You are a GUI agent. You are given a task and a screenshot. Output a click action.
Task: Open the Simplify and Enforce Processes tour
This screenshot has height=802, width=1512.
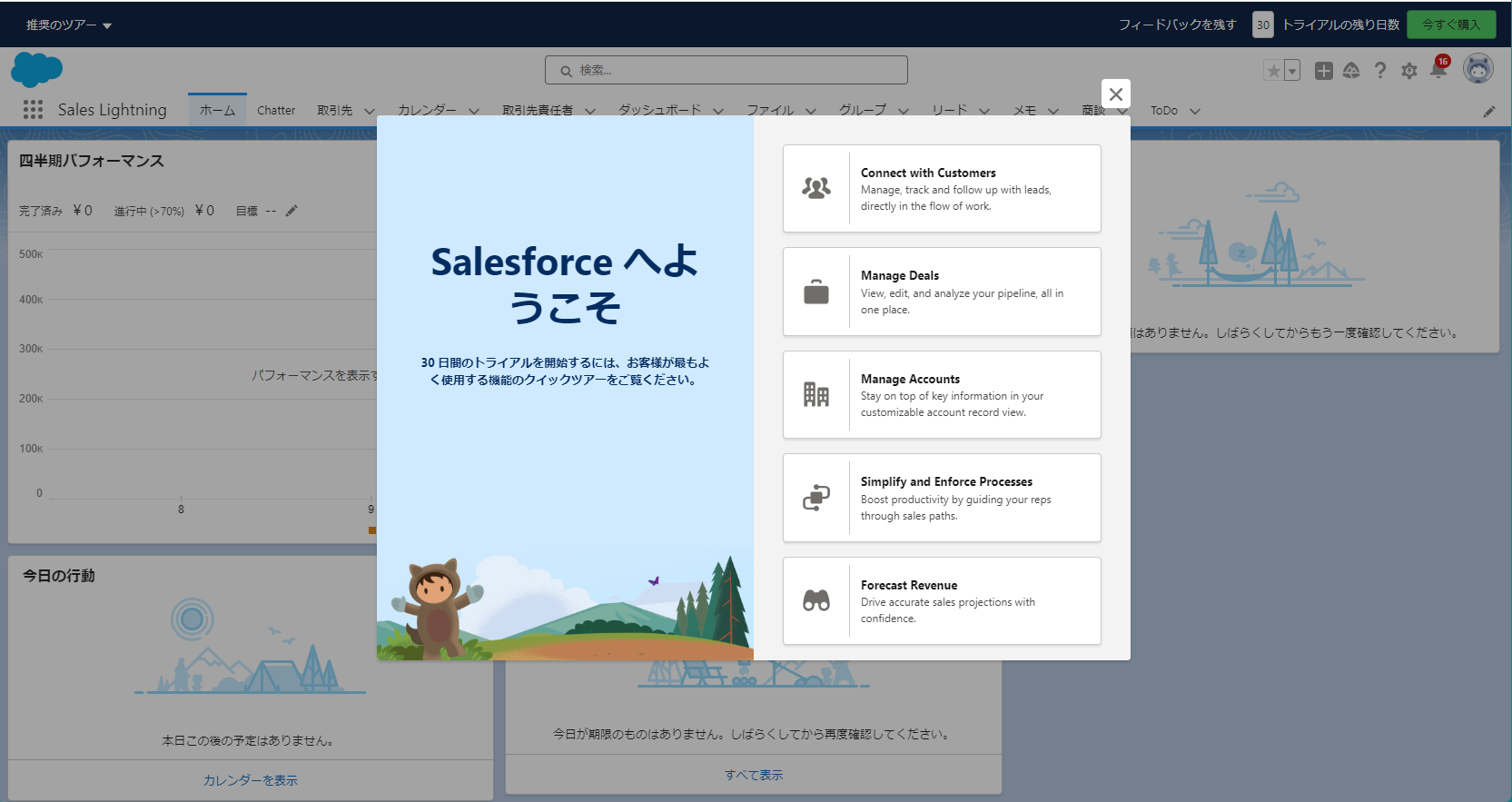(x=942, y=498)
